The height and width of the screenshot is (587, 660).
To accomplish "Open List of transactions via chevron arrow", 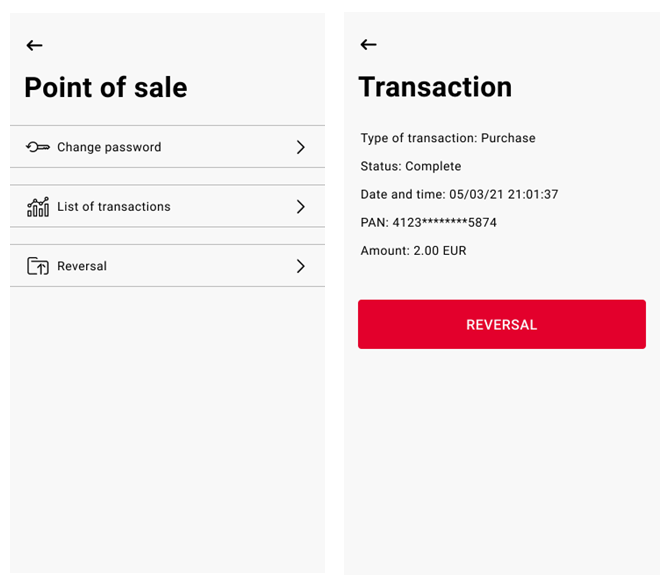I will tap(300, 207).
